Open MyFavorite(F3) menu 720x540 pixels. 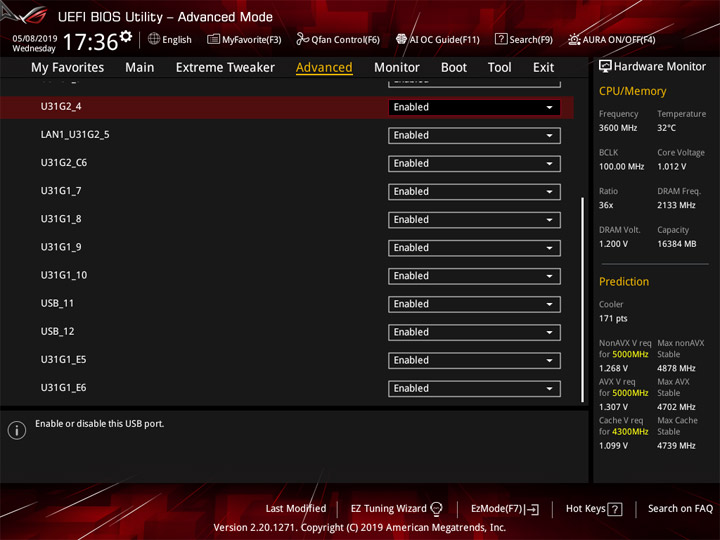[252, 39]
